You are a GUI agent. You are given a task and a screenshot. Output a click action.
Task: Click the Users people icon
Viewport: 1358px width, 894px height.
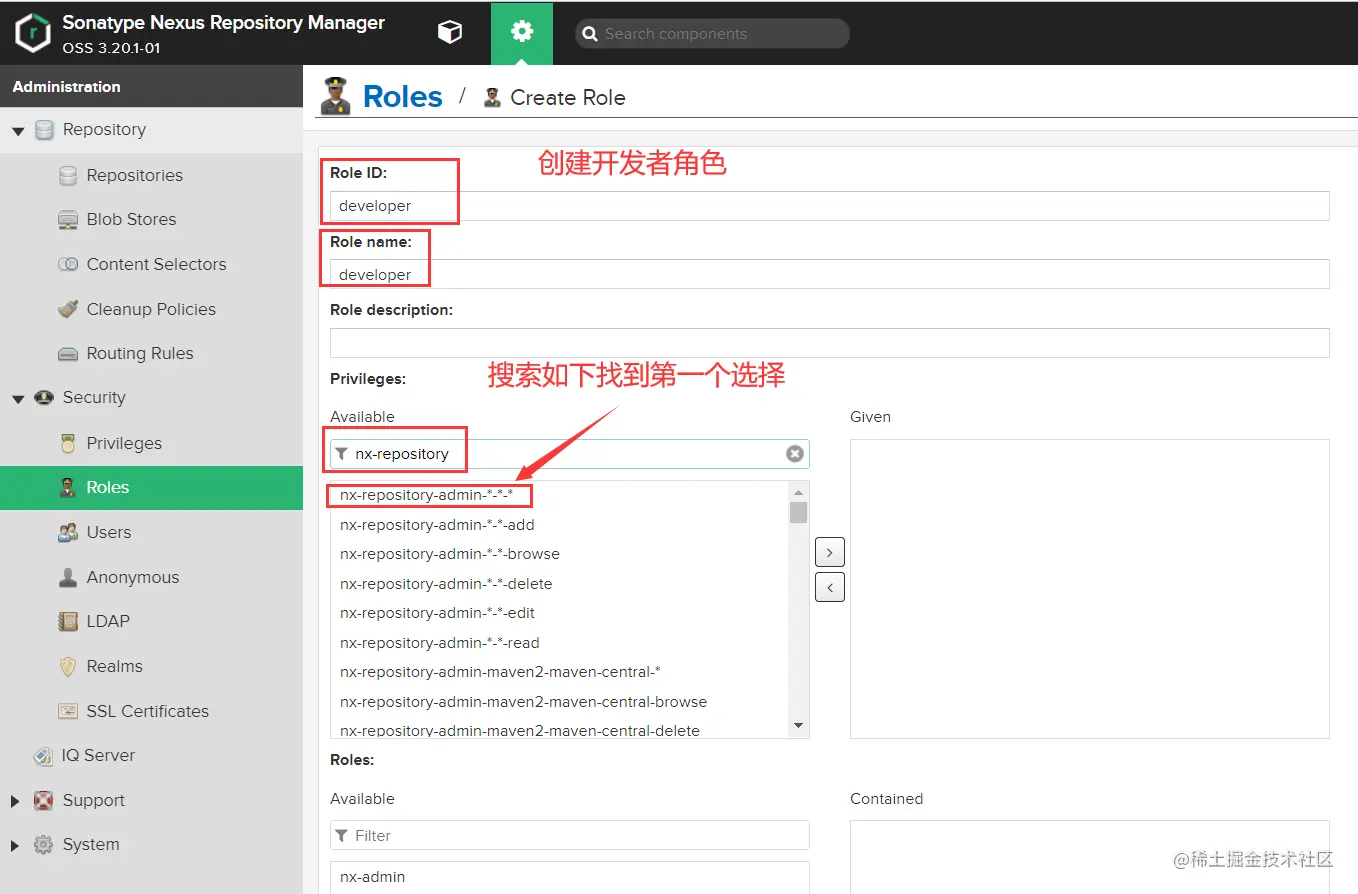(68, 533)
